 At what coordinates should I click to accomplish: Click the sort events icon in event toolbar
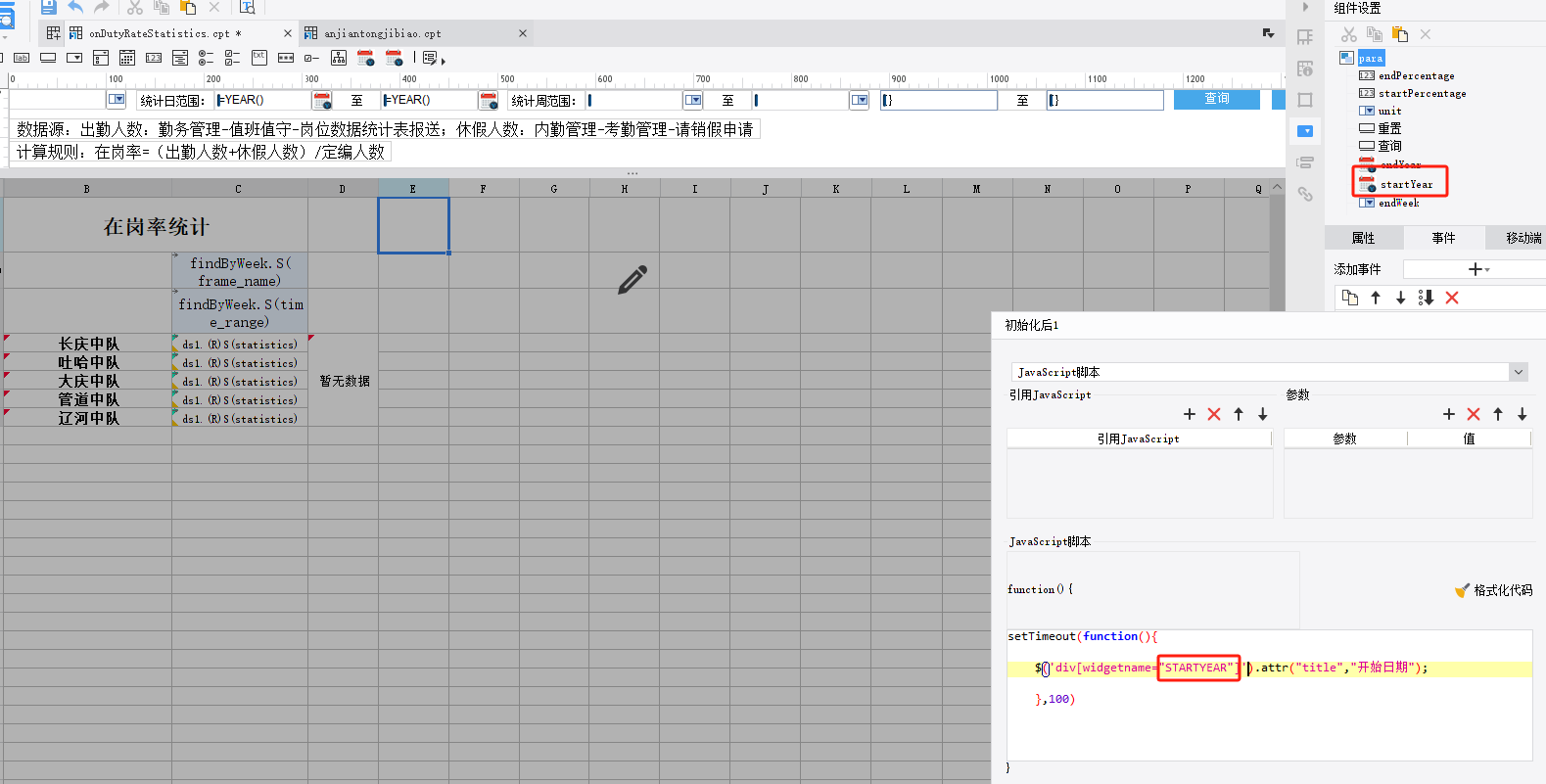pyautogui.click(x=1426, y=298)
